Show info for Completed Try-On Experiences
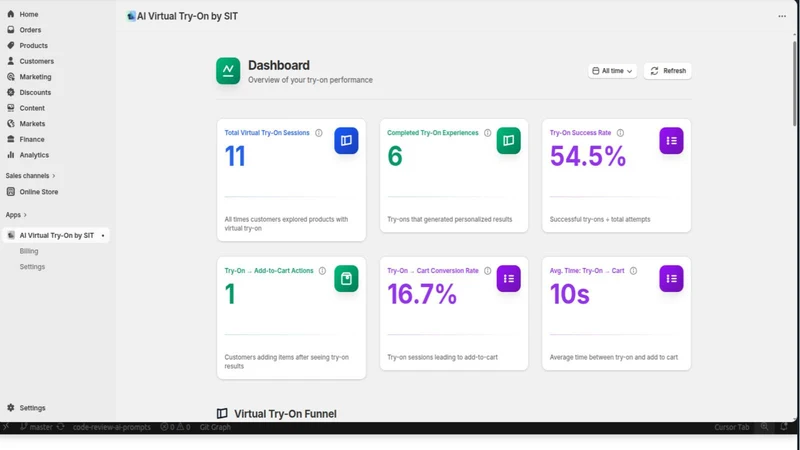 487,133
